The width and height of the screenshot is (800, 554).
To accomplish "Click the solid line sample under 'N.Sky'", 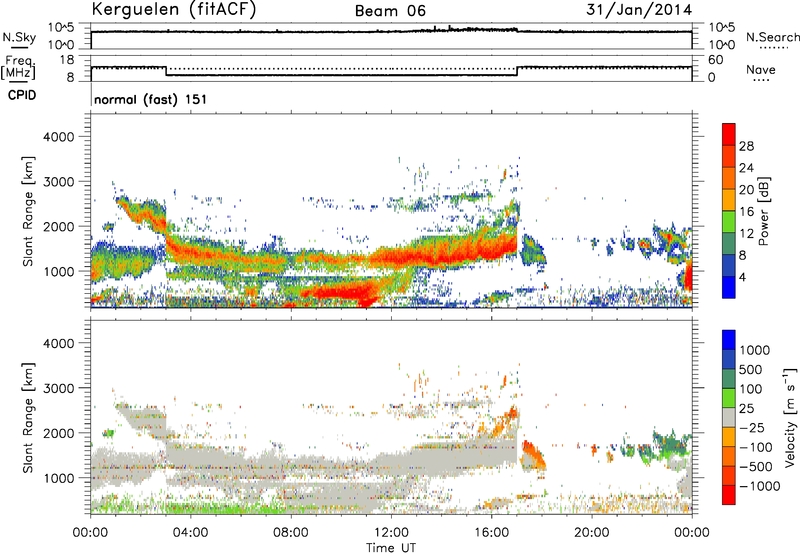I will (19, 47).
